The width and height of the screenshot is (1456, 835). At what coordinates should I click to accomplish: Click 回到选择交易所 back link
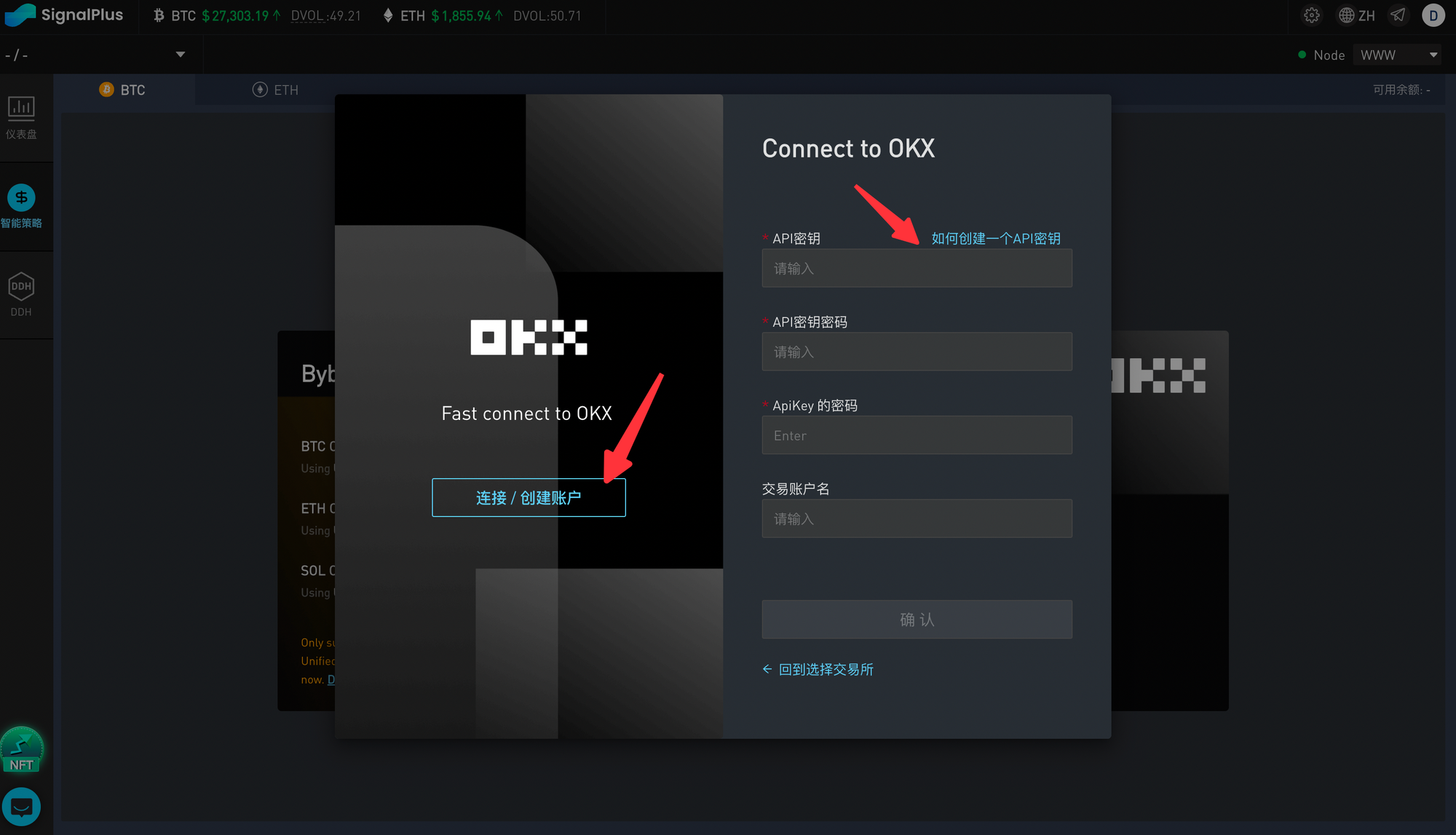point(818,669)
